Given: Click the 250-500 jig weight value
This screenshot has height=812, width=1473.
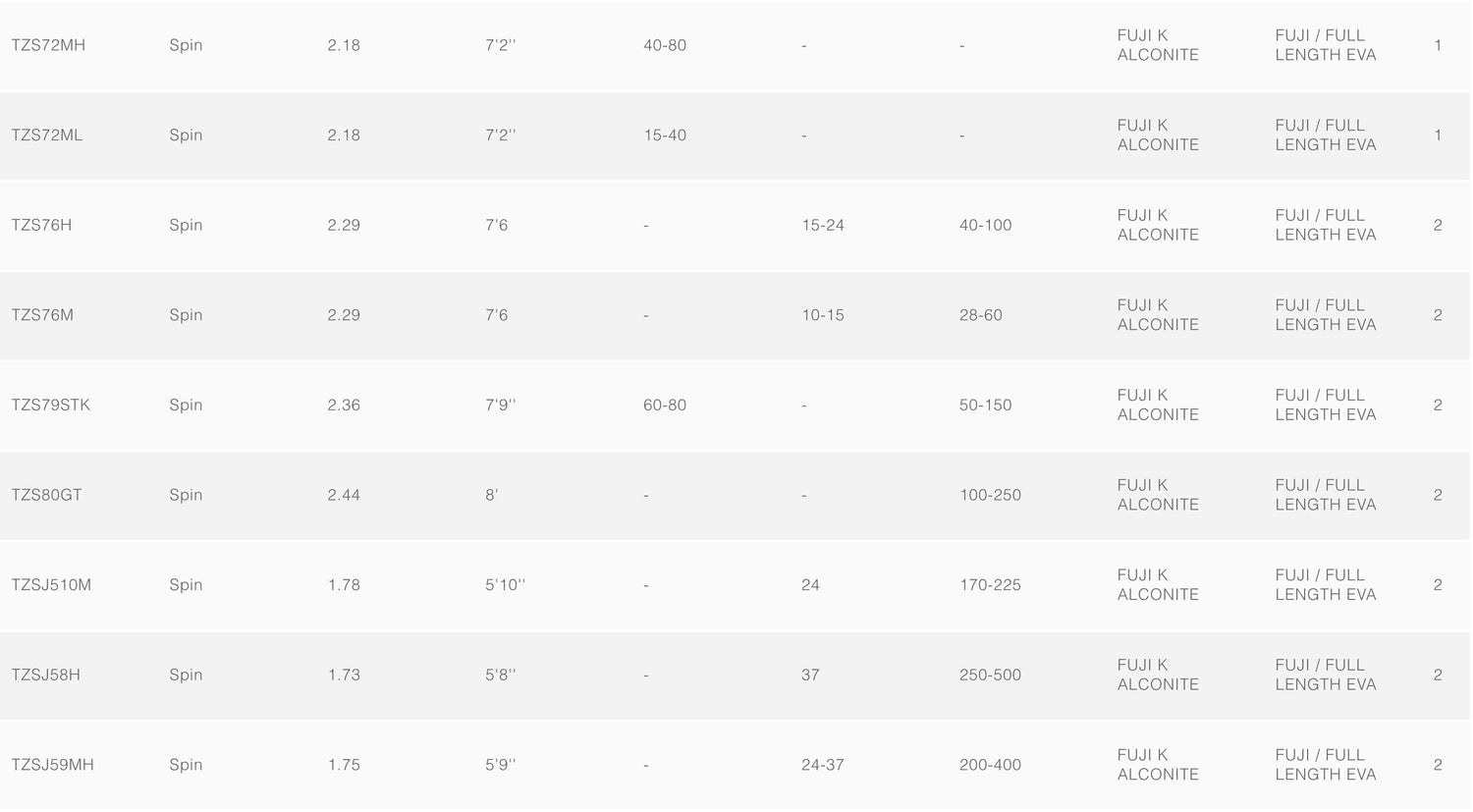Looking at the screenshot, I should [x=990, y=675].
